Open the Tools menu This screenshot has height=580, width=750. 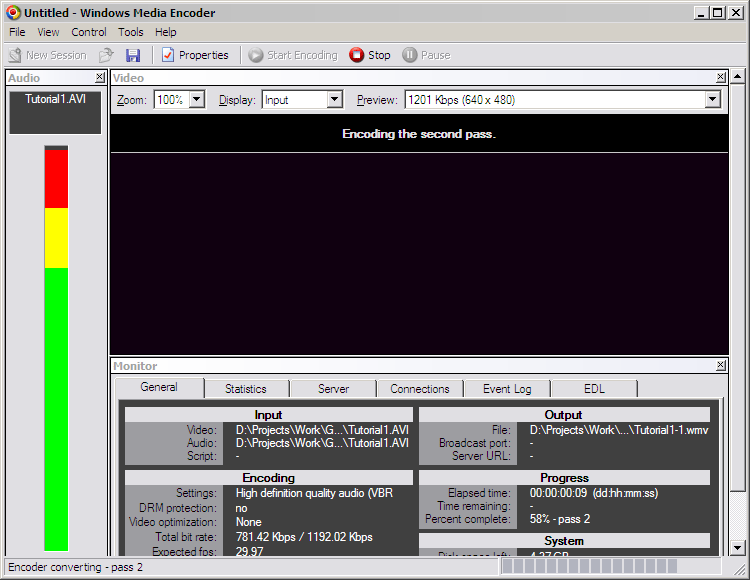tap(131, 32)
